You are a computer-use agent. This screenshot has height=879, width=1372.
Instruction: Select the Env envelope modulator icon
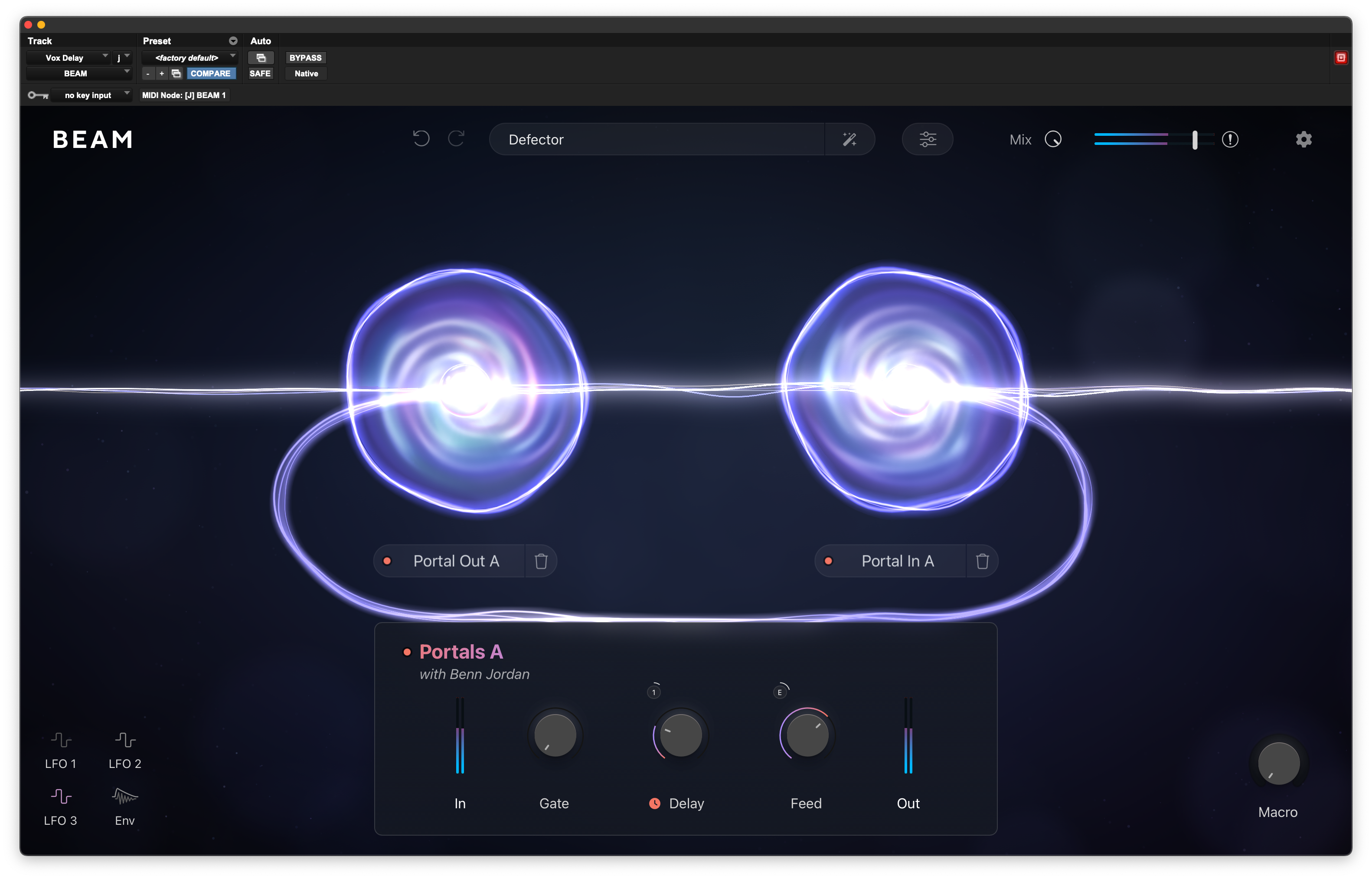125,796
